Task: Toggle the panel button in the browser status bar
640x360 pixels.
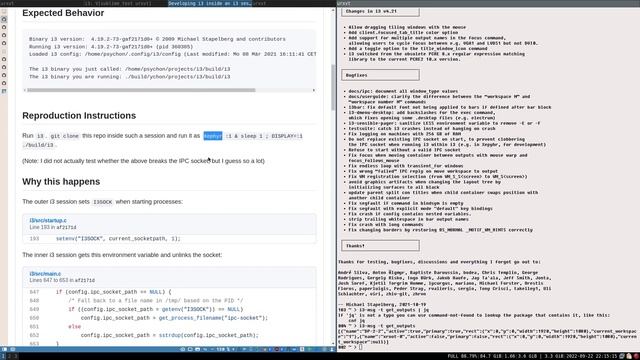Action: point(4,349)
